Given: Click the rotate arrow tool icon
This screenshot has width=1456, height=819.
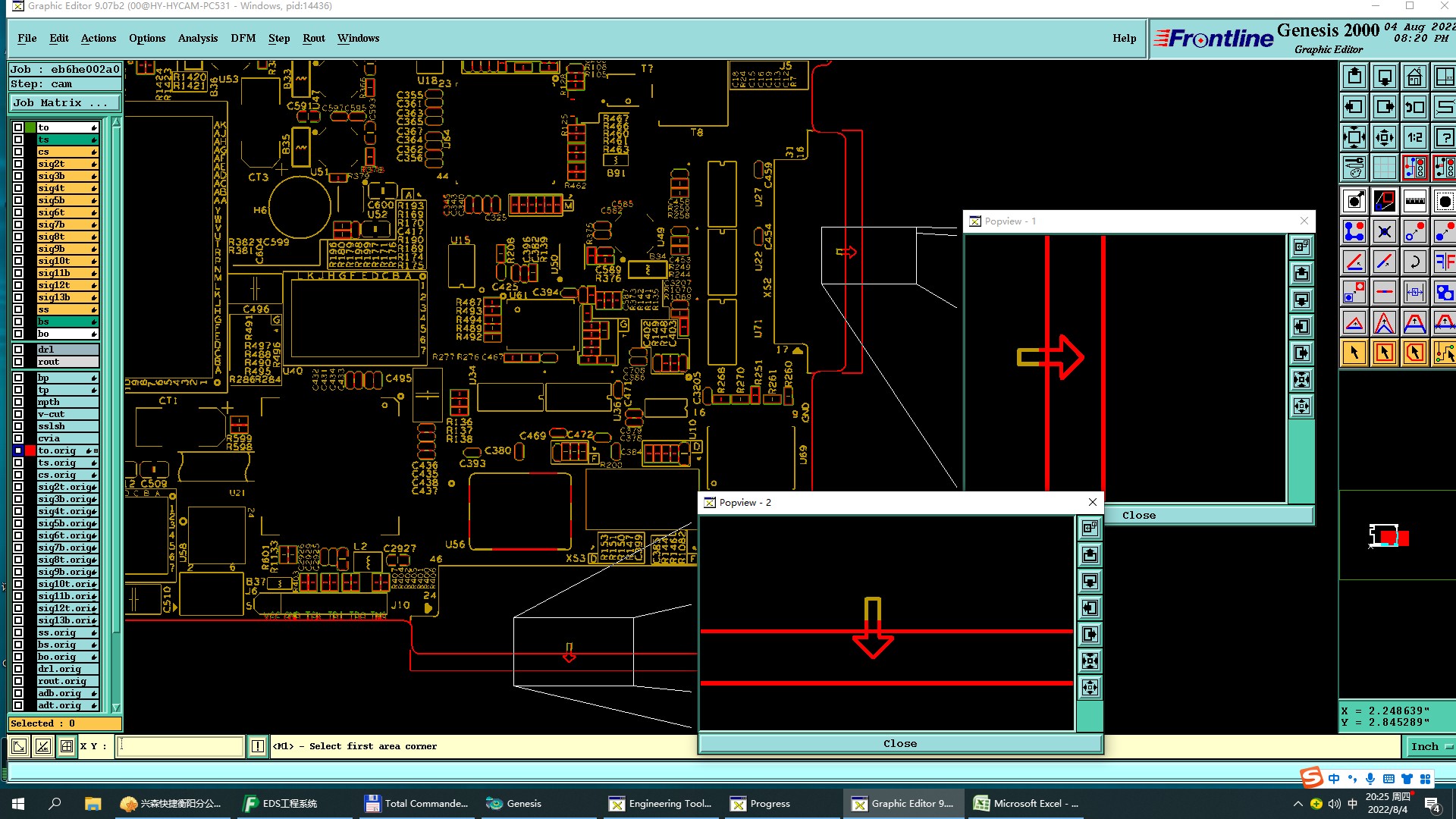Looking at the screenshot, I should pos(1414,262).
